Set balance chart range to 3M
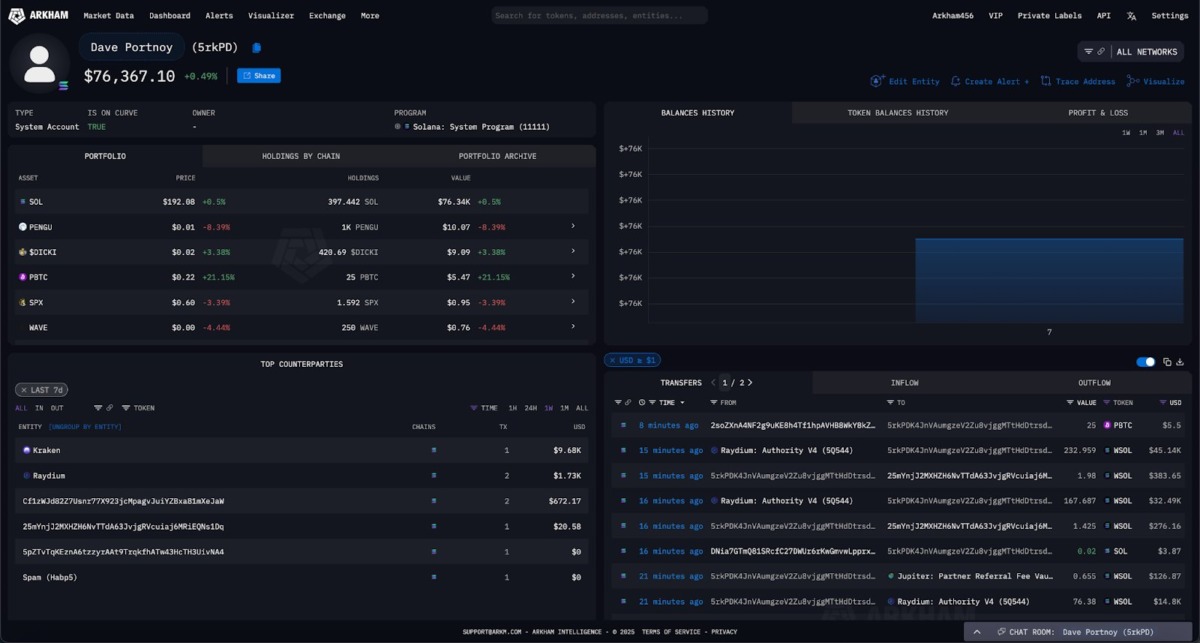 click(x=1160, y=133)
